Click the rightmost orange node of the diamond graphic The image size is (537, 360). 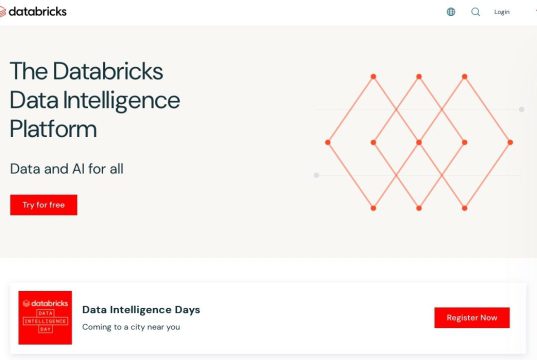[510, 142]
